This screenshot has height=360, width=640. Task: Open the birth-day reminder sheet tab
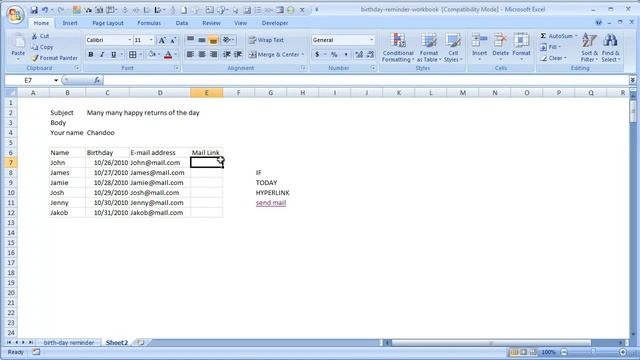[x=69, y=342]
